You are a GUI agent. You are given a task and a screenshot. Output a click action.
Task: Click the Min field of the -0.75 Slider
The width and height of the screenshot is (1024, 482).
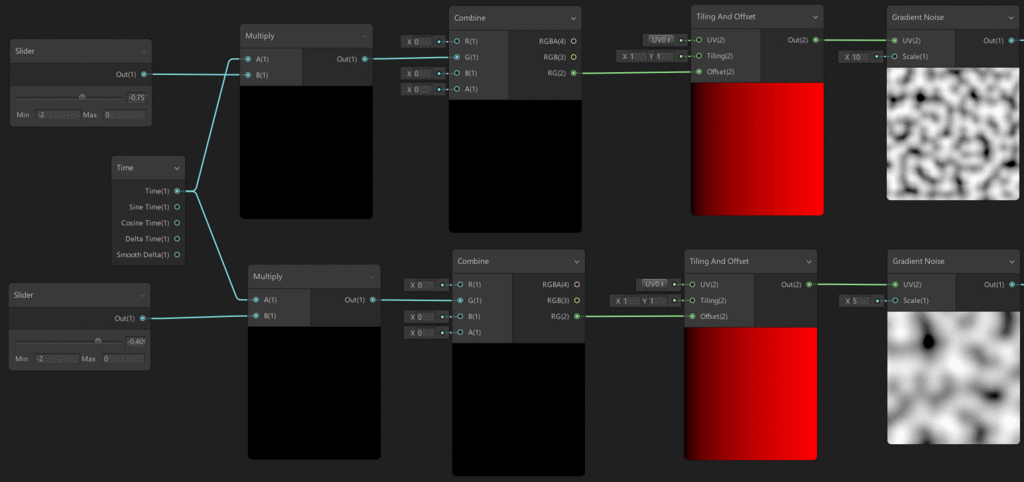pyautogui.click(x=58, y=115)
